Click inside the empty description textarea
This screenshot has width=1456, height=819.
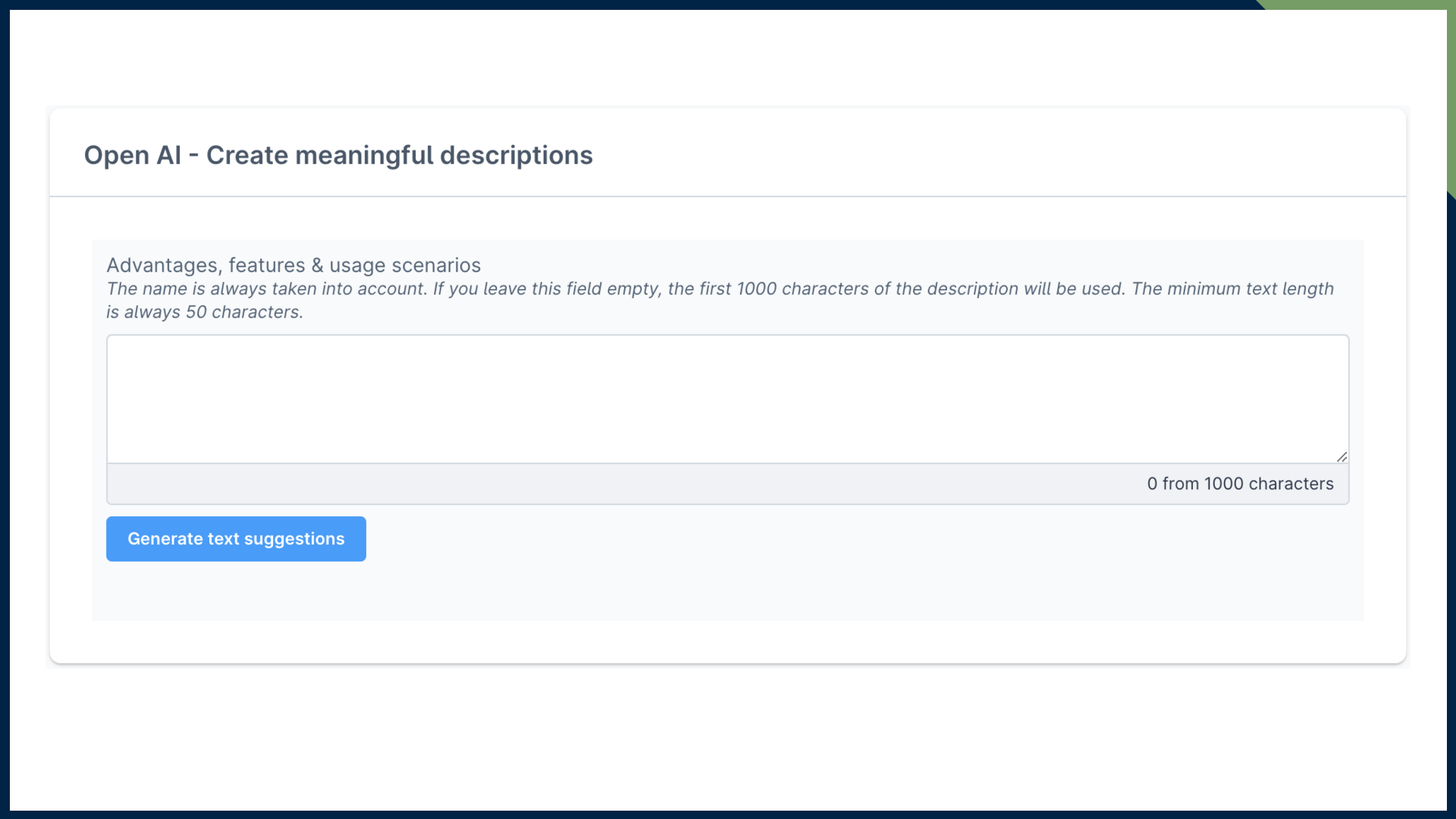pos(726,398)
